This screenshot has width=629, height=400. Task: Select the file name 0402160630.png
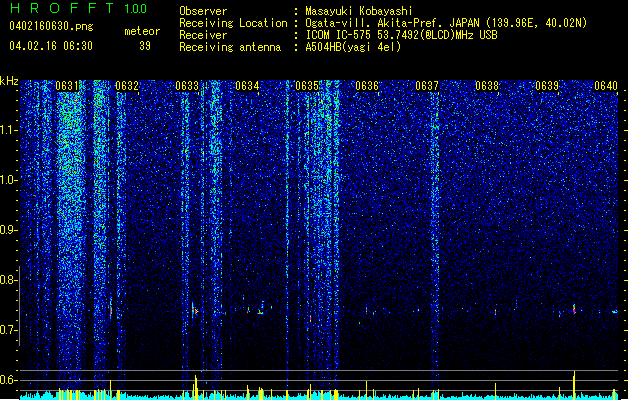point(51,26)
